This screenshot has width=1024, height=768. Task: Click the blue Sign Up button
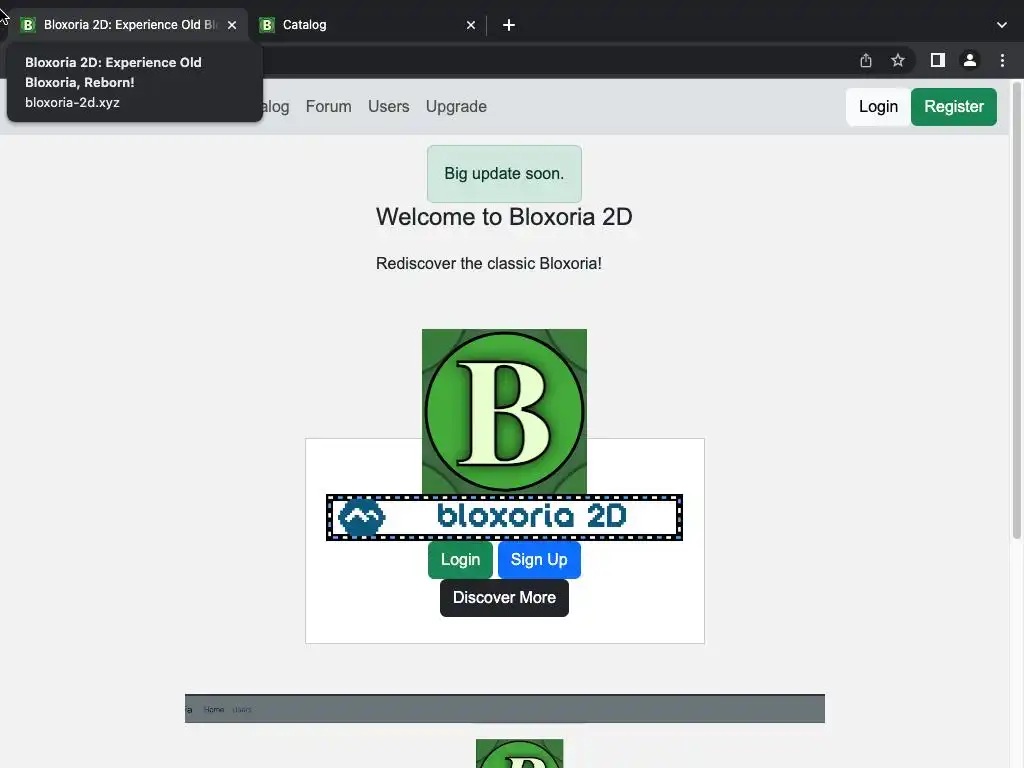(539, 560)
